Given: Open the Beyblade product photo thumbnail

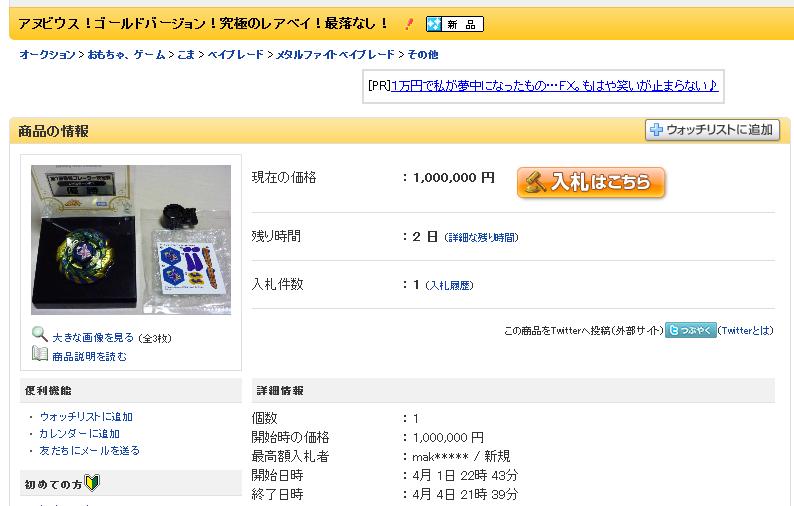Looking at the screenshot, I should pos(131,240).
